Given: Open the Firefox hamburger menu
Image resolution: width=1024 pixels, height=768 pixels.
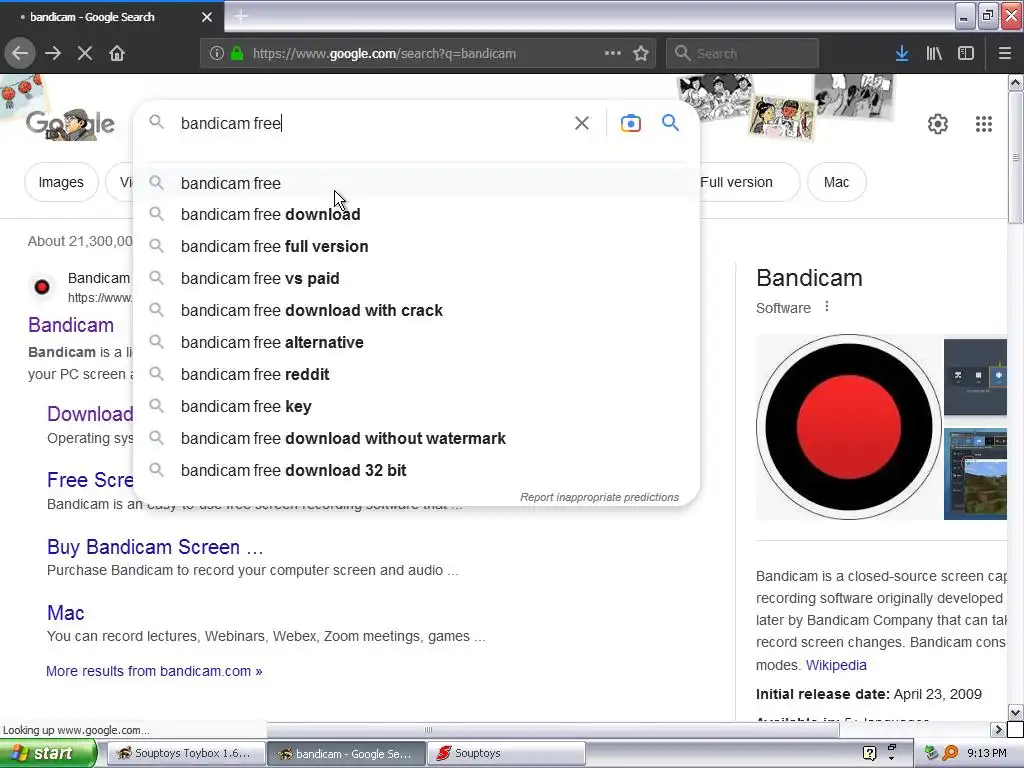Looking at the screenshot, I should pyautogui.click(x=1005, y=54).
